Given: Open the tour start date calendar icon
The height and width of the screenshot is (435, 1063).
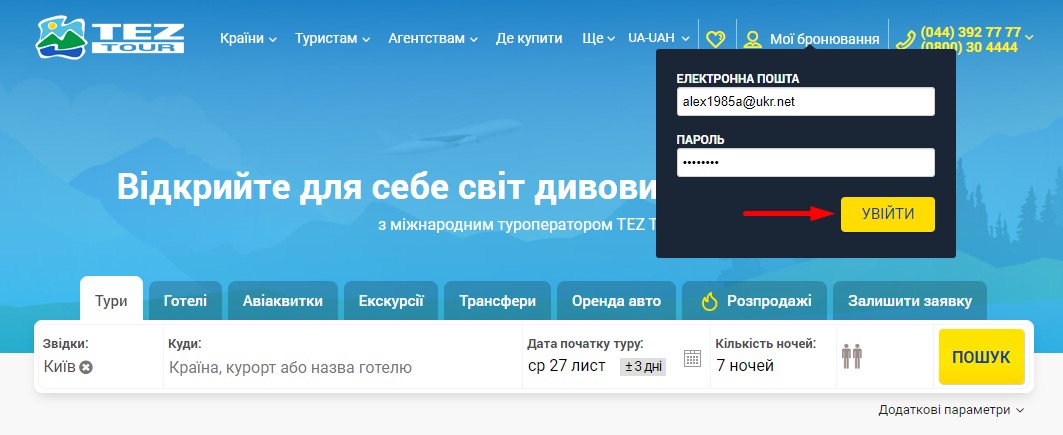Looking at the screenshot, I should point(692,358).
